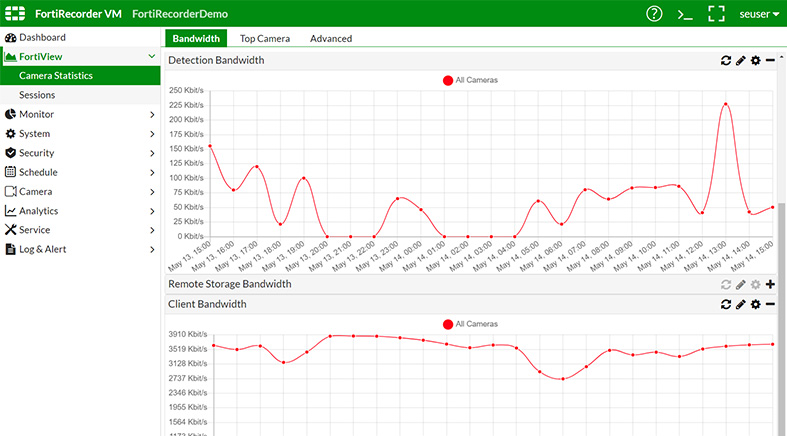Expand the Analytics menu chevron
Screen dimensions: 787x436
(152, 211)
